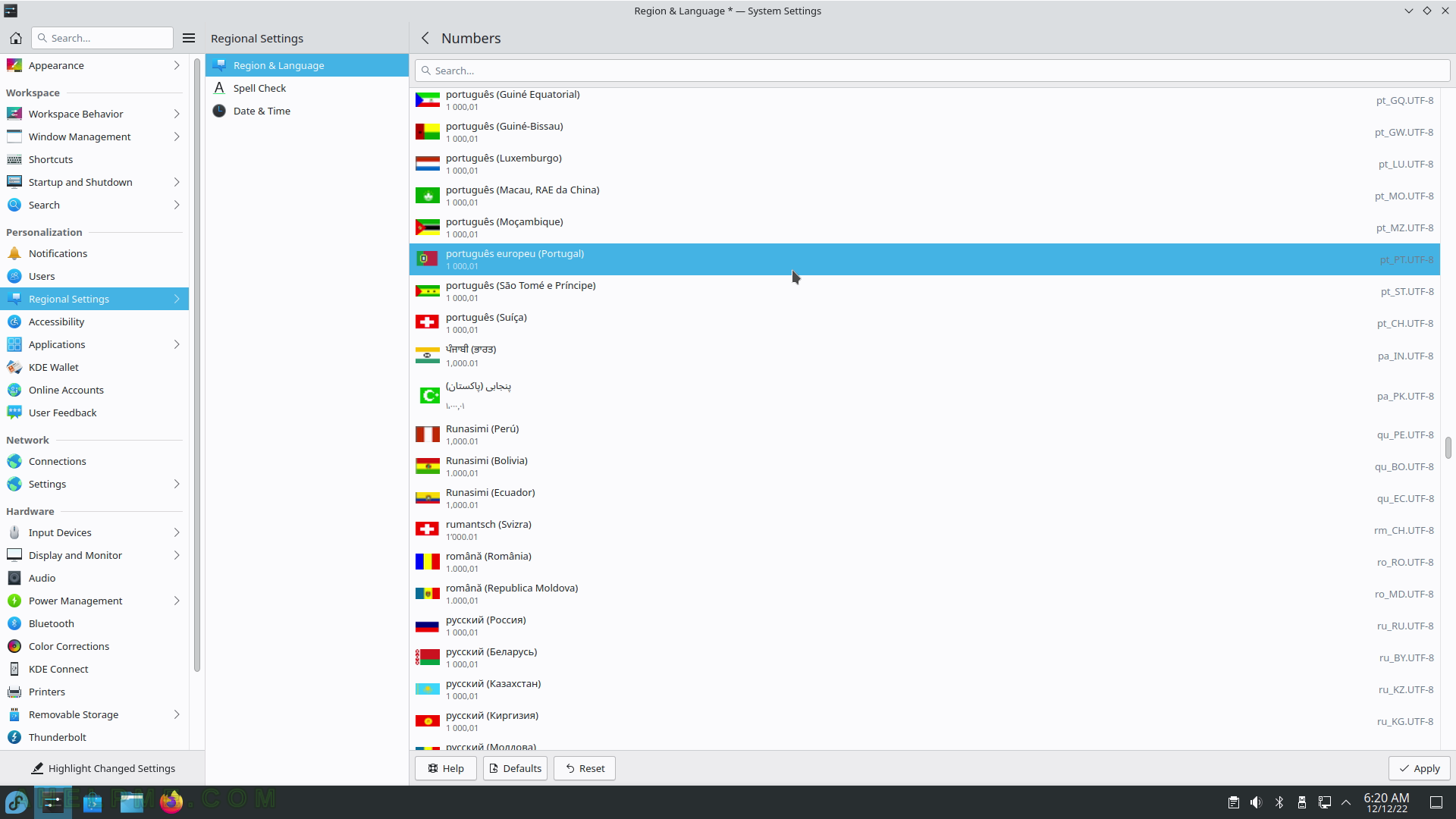The image size is (1456, 819).
Task: Select русский (Казахстан) locale
Action: 924,689
